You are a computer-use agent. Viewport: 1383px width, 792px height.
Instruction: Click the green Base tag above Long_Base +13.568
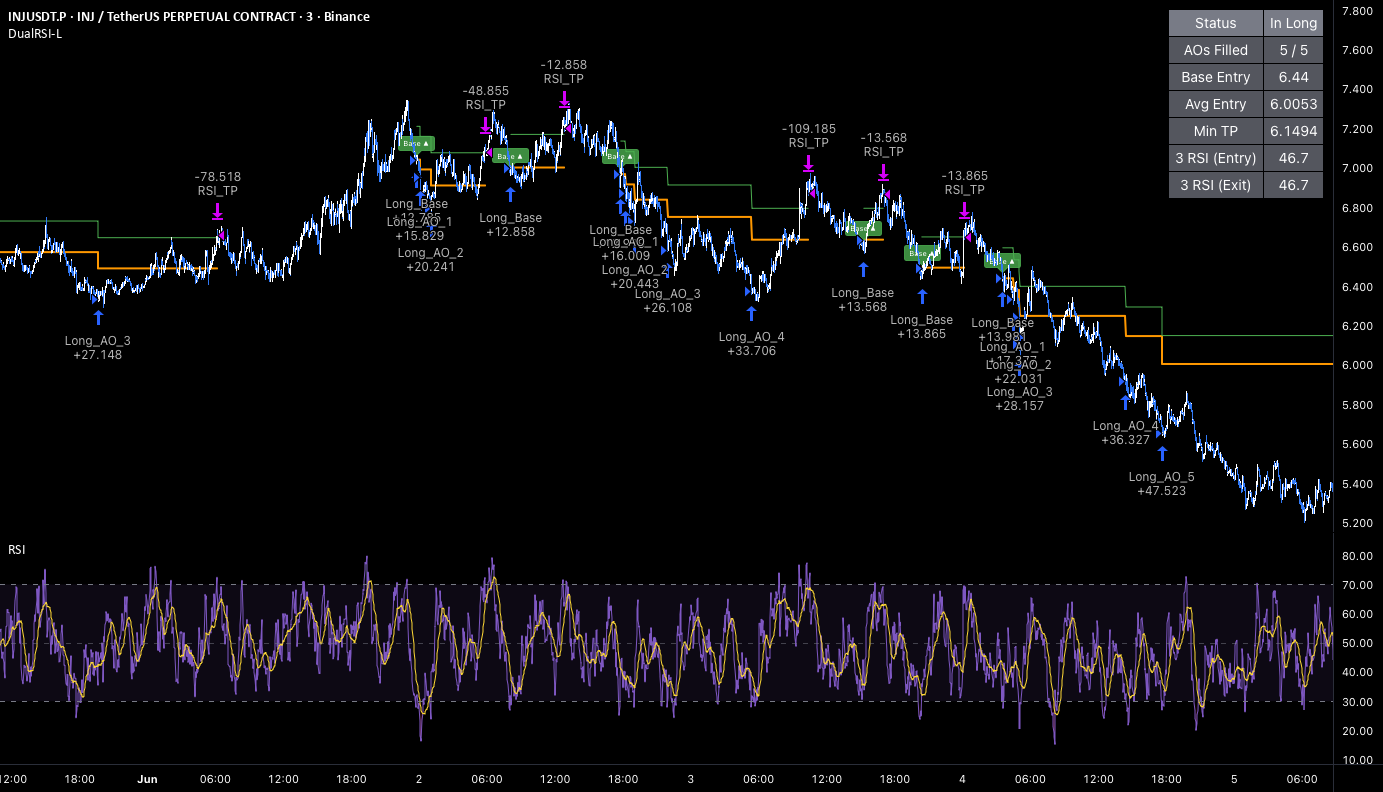[862, 228]
